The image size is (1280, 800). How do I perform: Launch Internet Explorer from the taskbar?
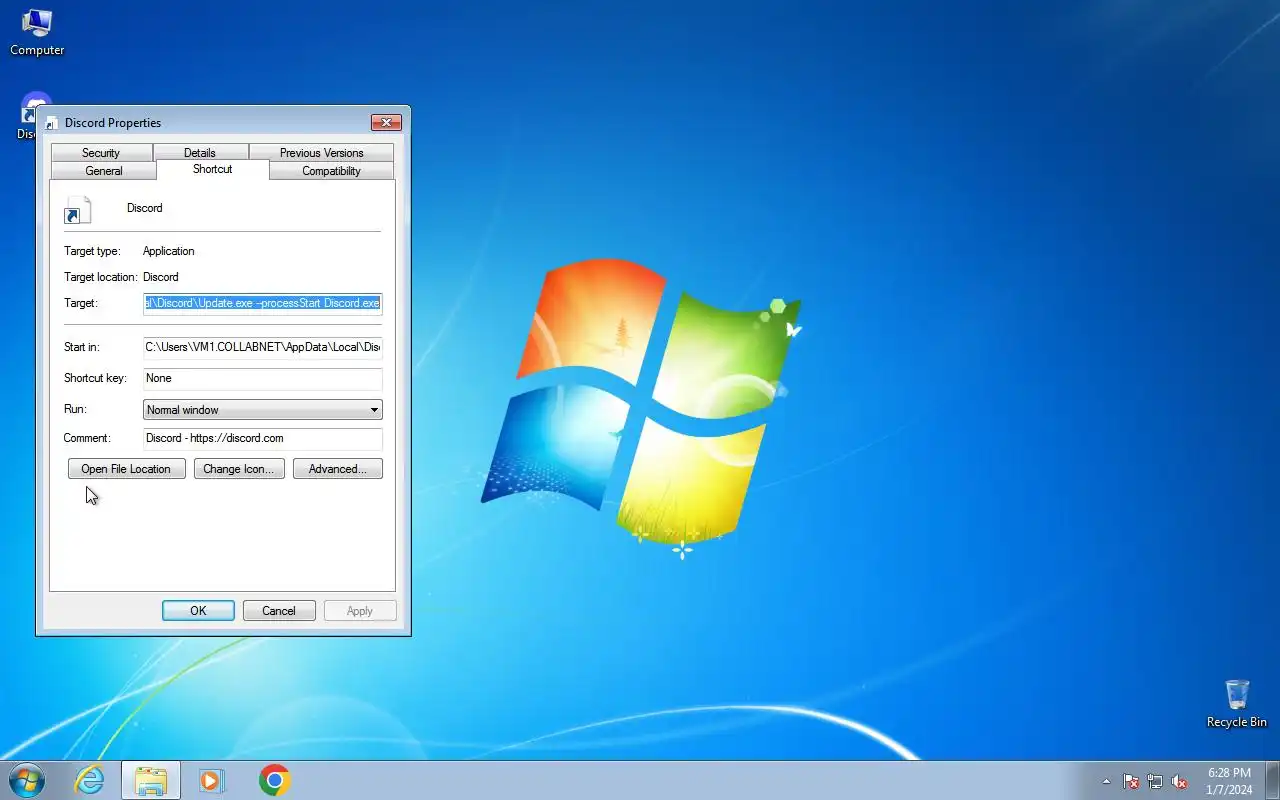pyautogui.click(x=90, y=780)
